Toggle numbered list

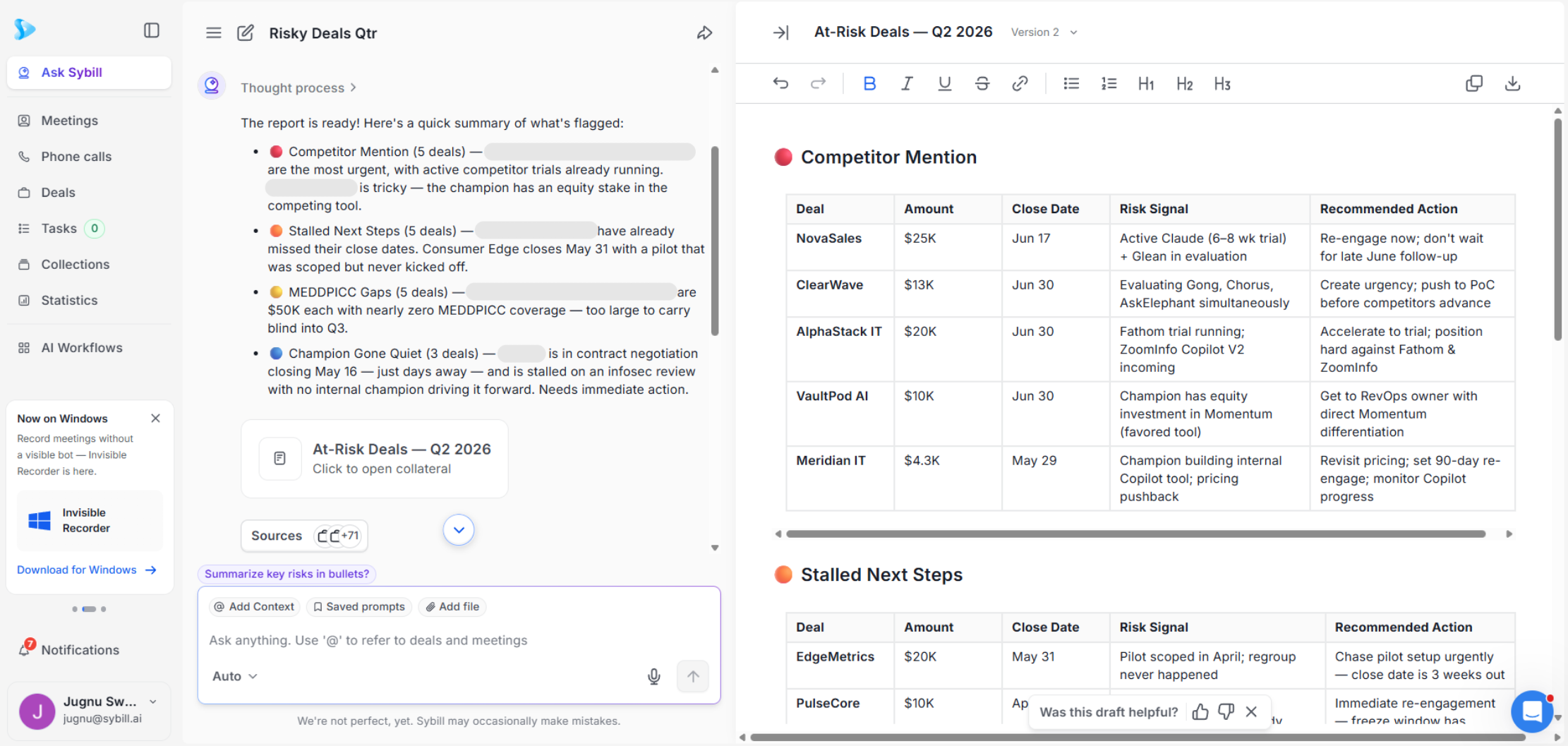1109,83
